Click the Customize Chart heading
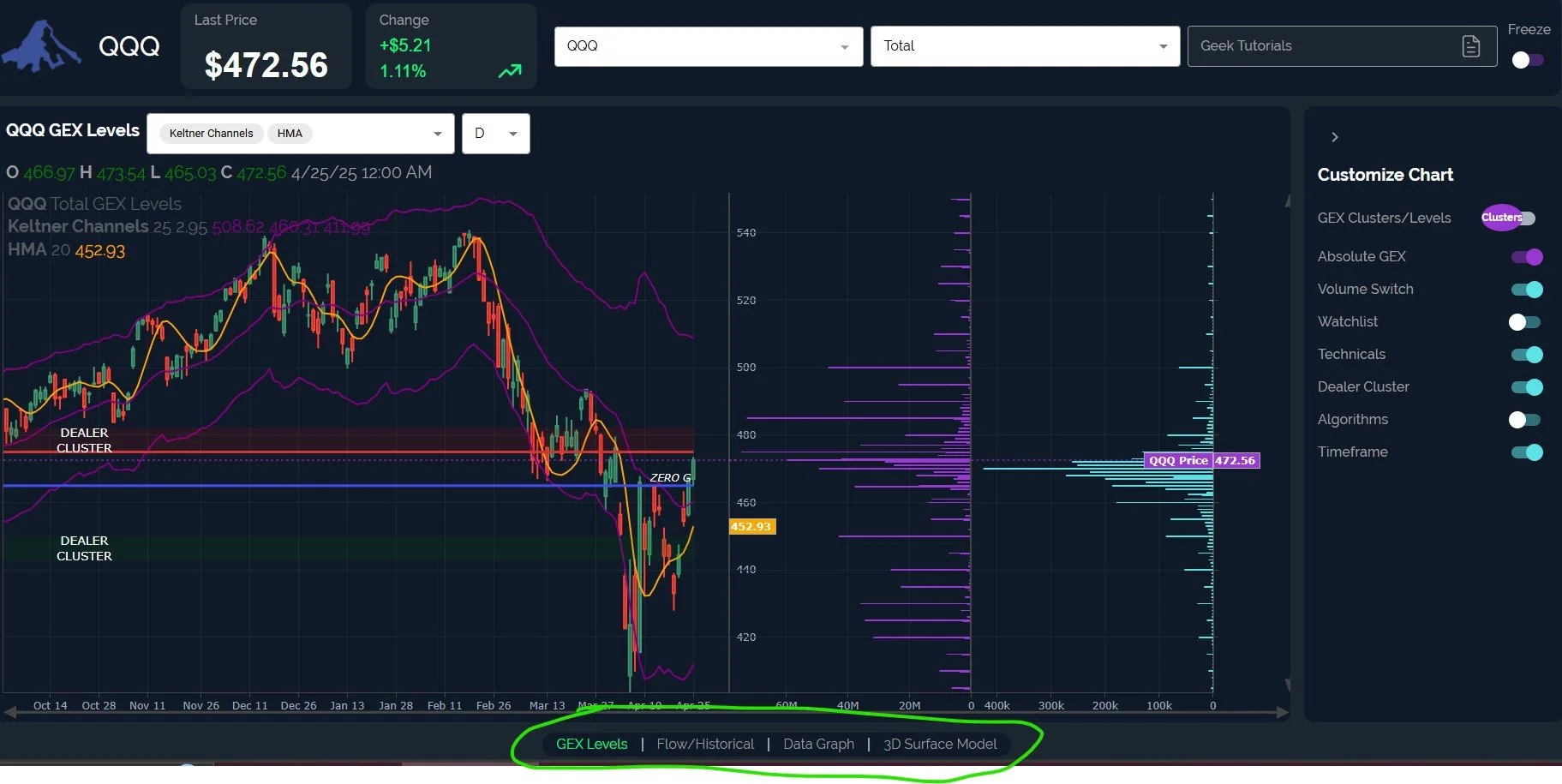Screen dimensions: 1562x784 pyautogui.click(x=1385, y=175)
